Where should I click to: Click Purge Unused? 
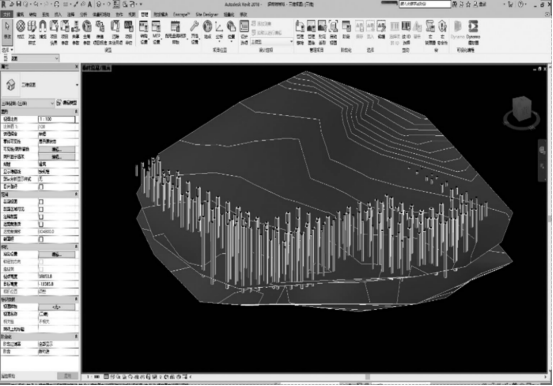116,32
